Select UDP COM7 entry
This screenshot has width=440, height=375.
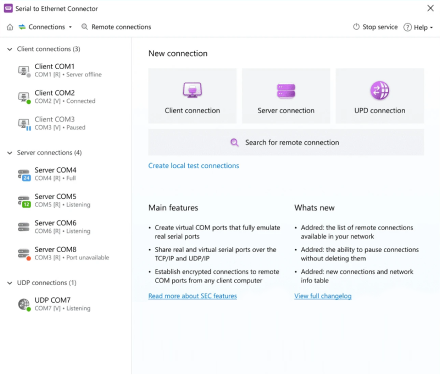coord(66,304)
